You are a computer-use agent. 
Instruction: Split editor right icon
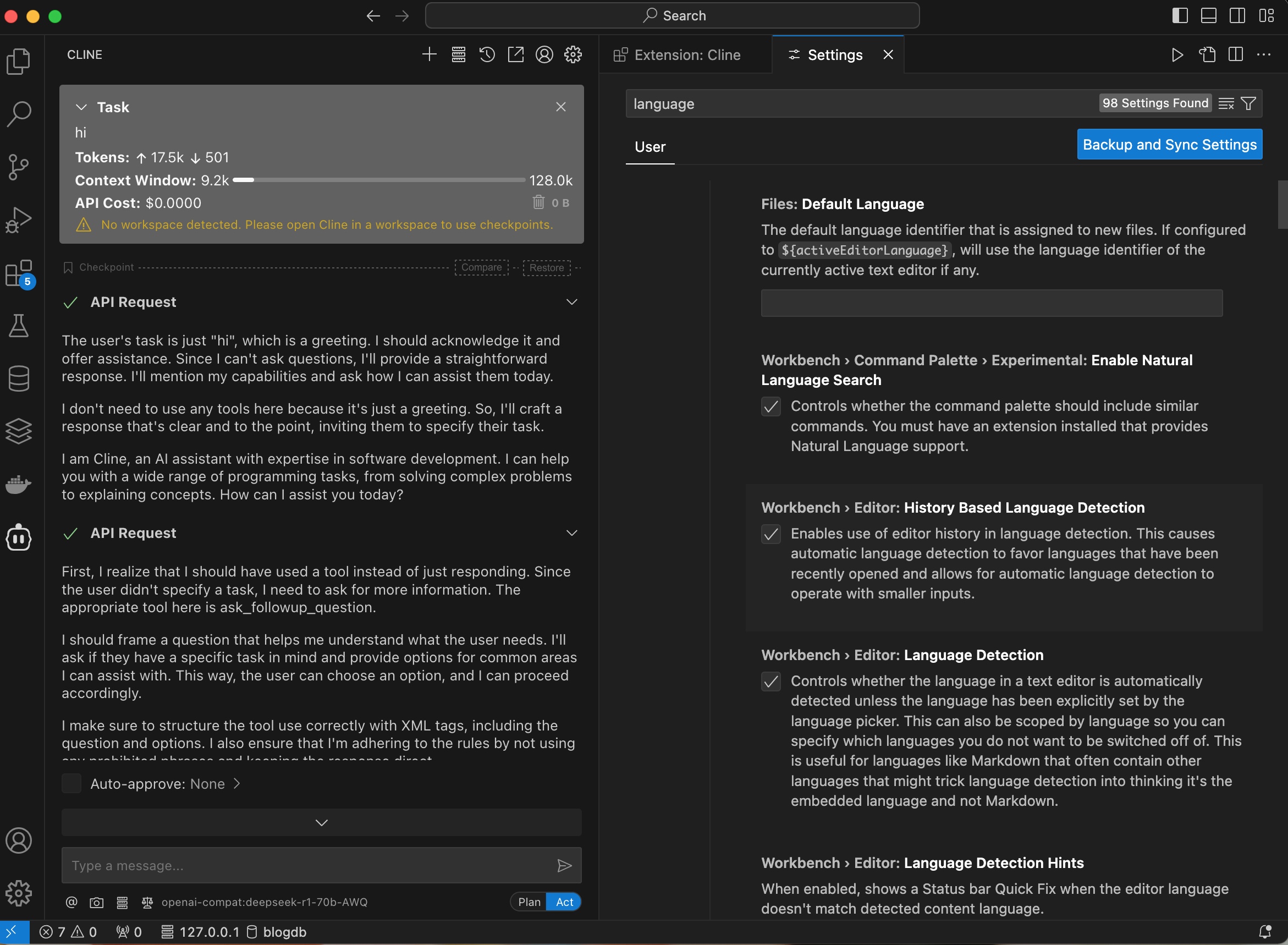click(x=1235, y=54)
